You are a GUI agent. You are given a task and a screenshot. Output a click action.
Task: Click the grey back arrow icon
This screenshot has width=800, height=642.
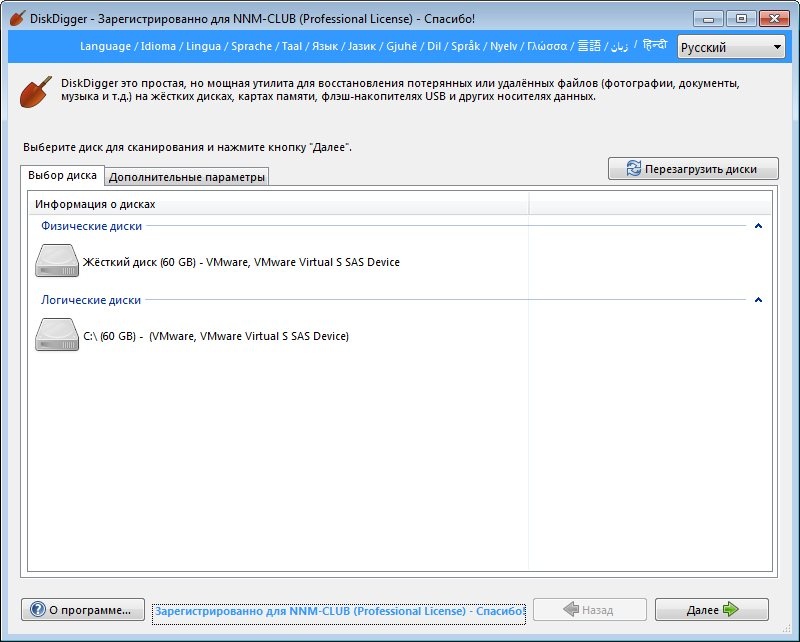click(571, 609)
